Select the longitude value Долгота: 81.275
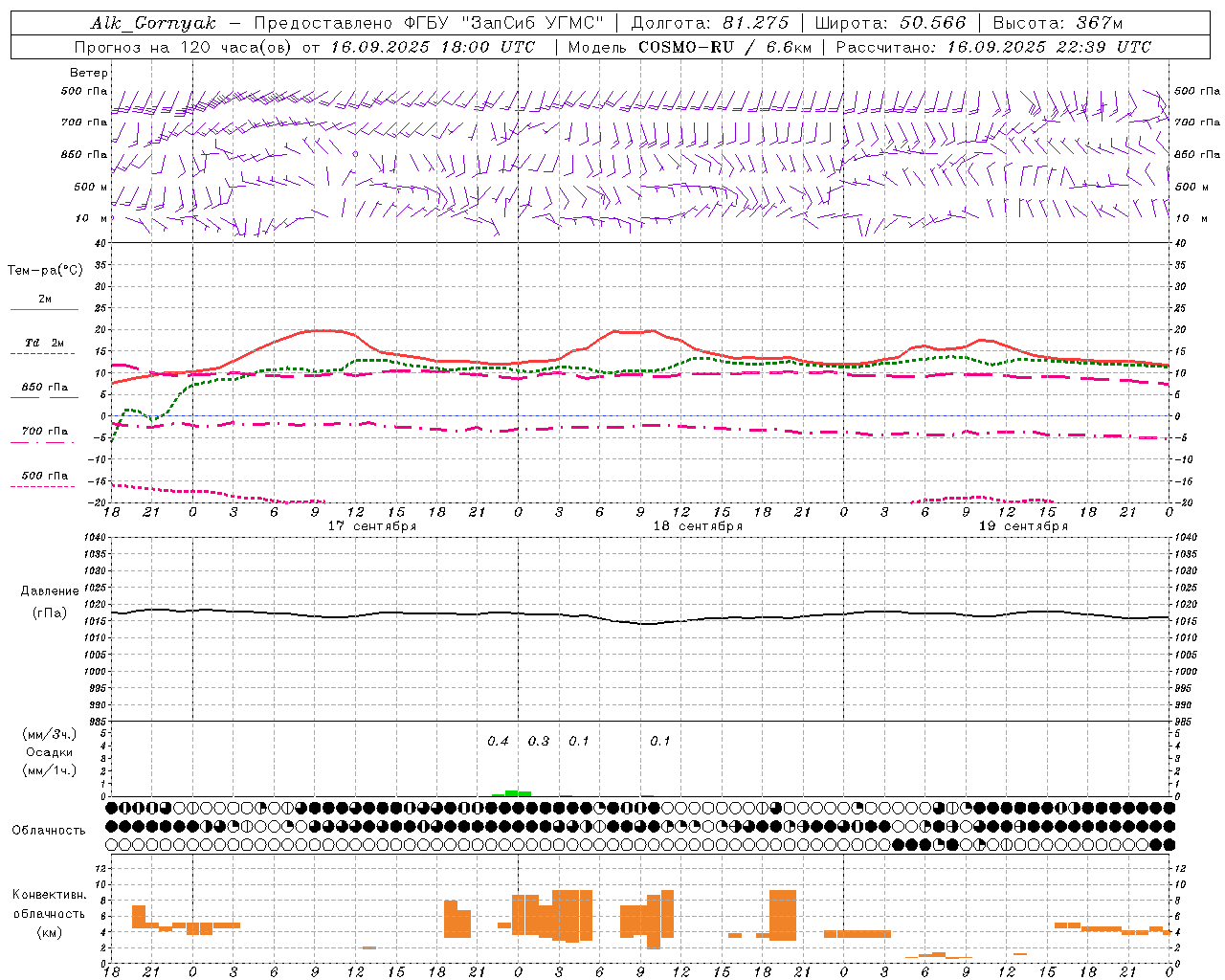This screenshot has width=1225, height=980. pos(710,23)
